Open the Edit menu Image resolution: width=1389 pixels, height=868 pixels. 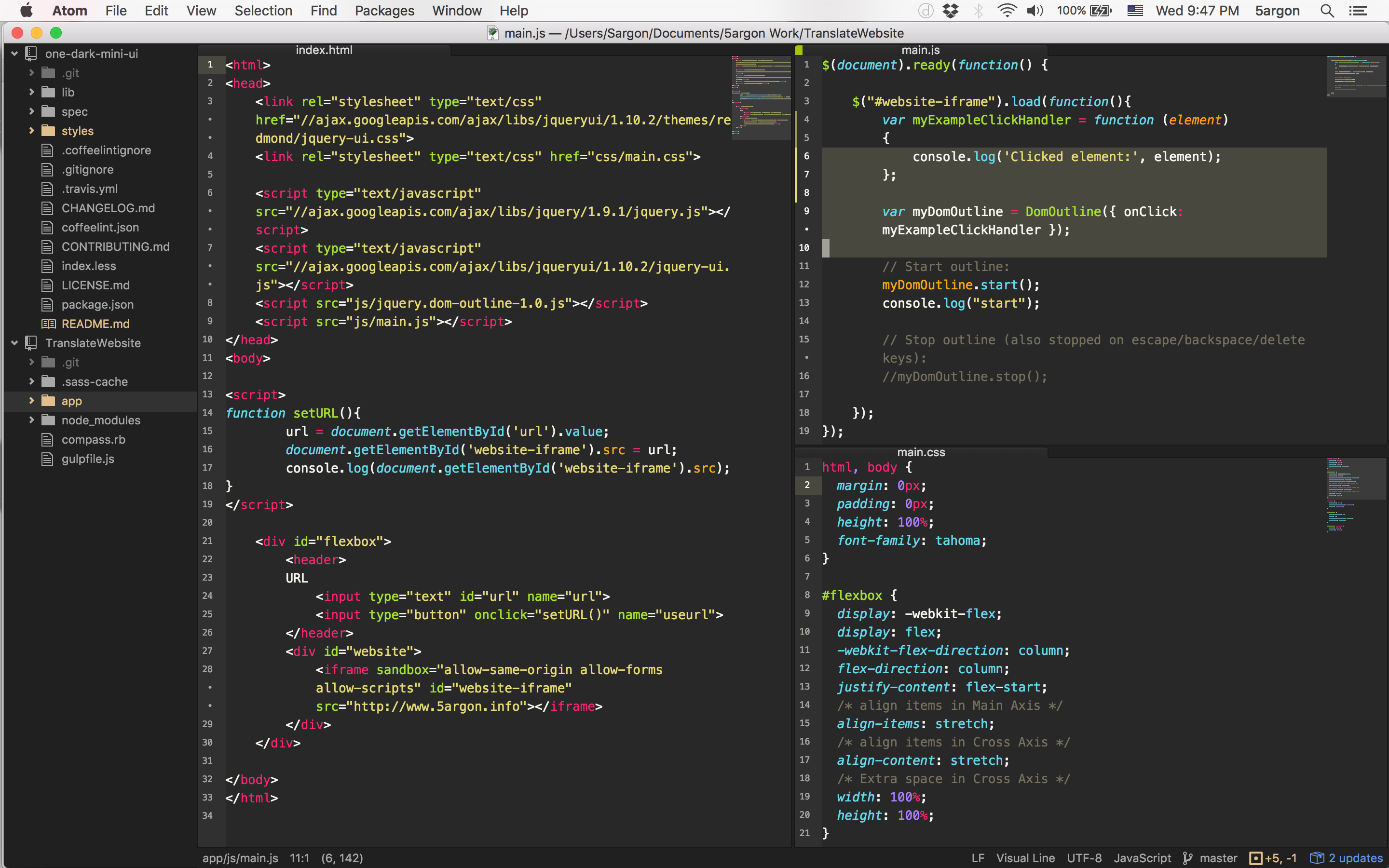(x=156, y=11)
